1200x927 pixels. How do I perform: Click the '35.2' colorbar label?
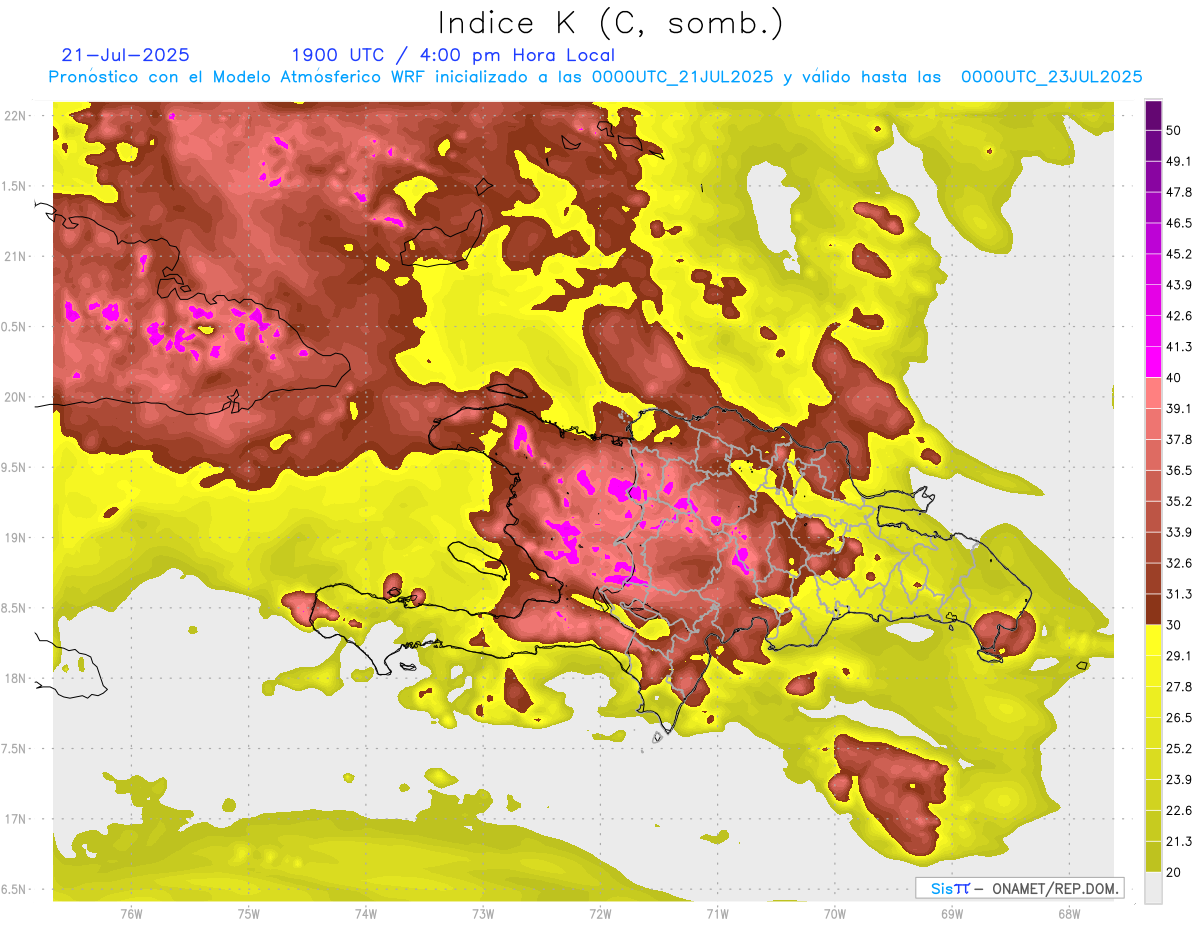point(1179,501)
